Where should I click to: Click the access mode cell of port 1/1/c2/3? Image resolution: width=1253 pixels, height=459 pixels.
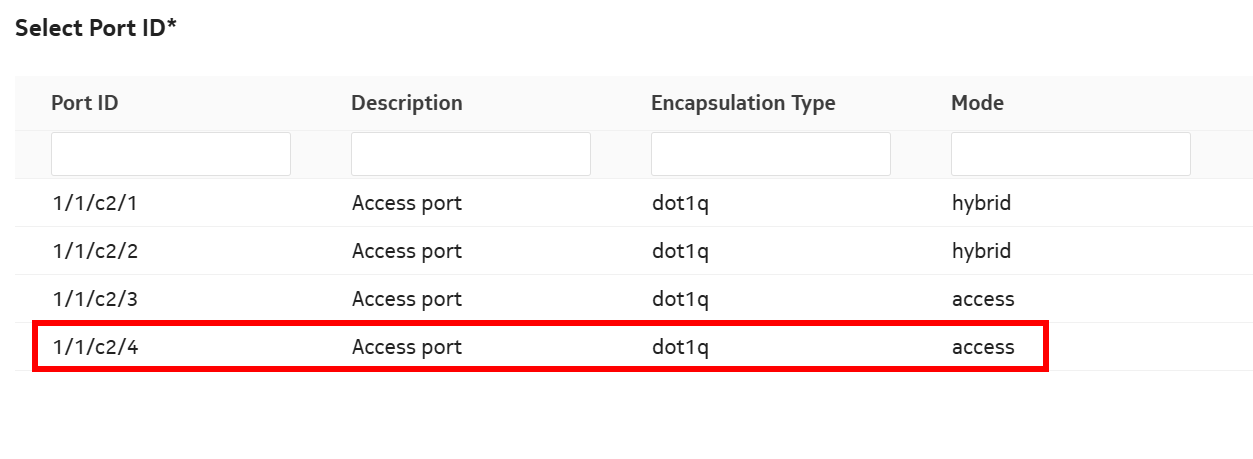[982, 299]
